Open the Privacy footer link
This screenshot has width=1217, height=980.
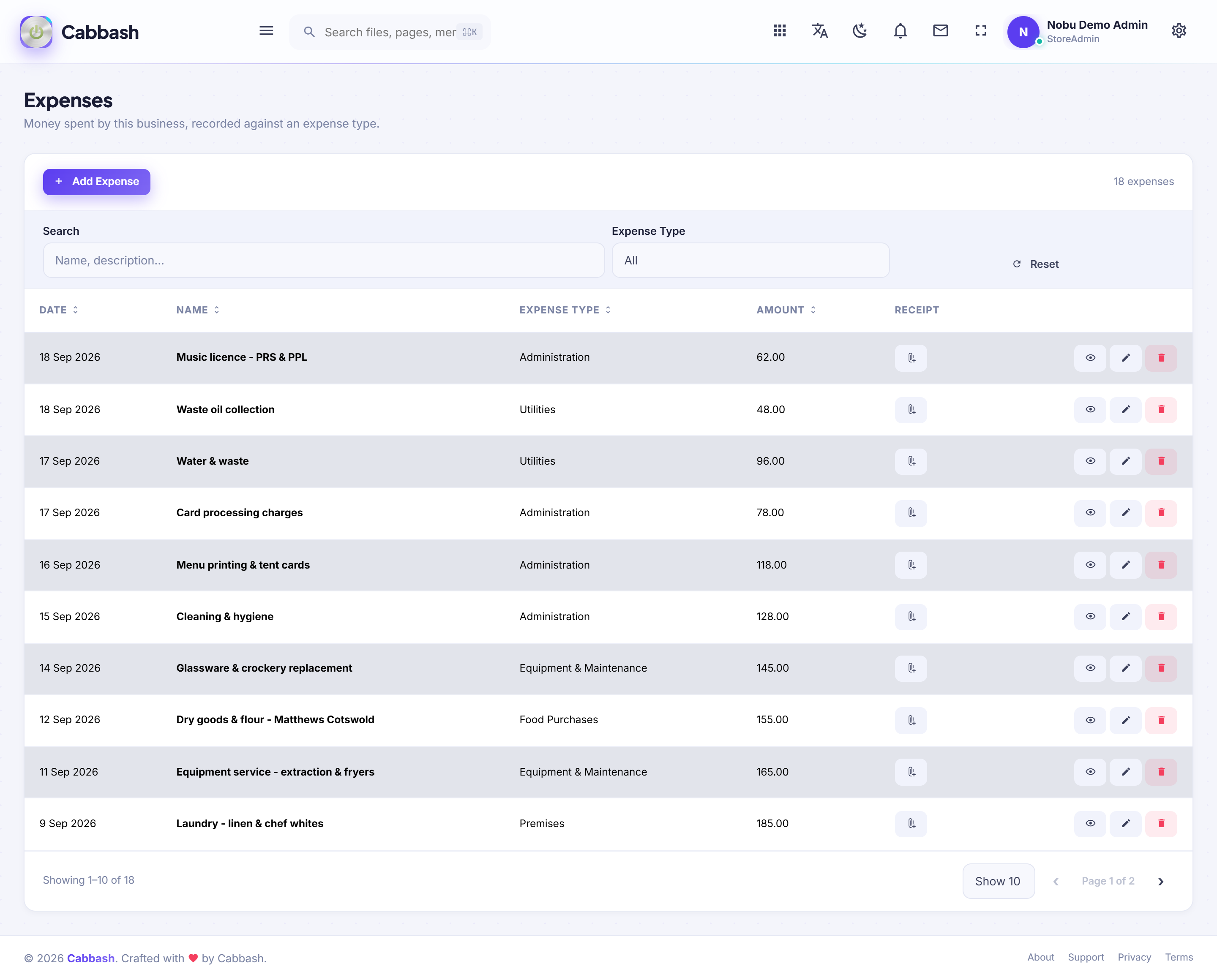pos(1134,958)
